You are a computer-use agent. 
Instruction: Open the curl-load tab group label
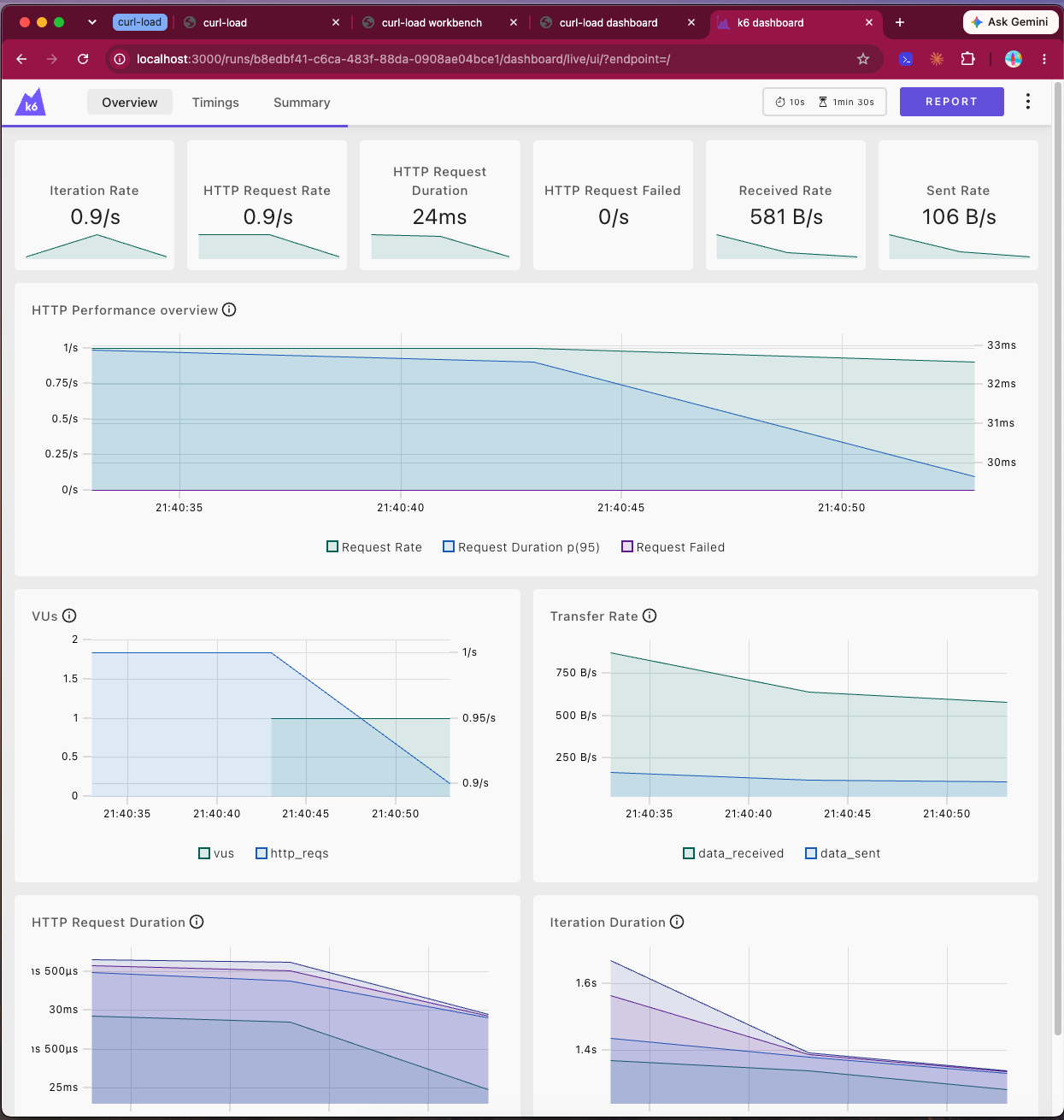140,22
